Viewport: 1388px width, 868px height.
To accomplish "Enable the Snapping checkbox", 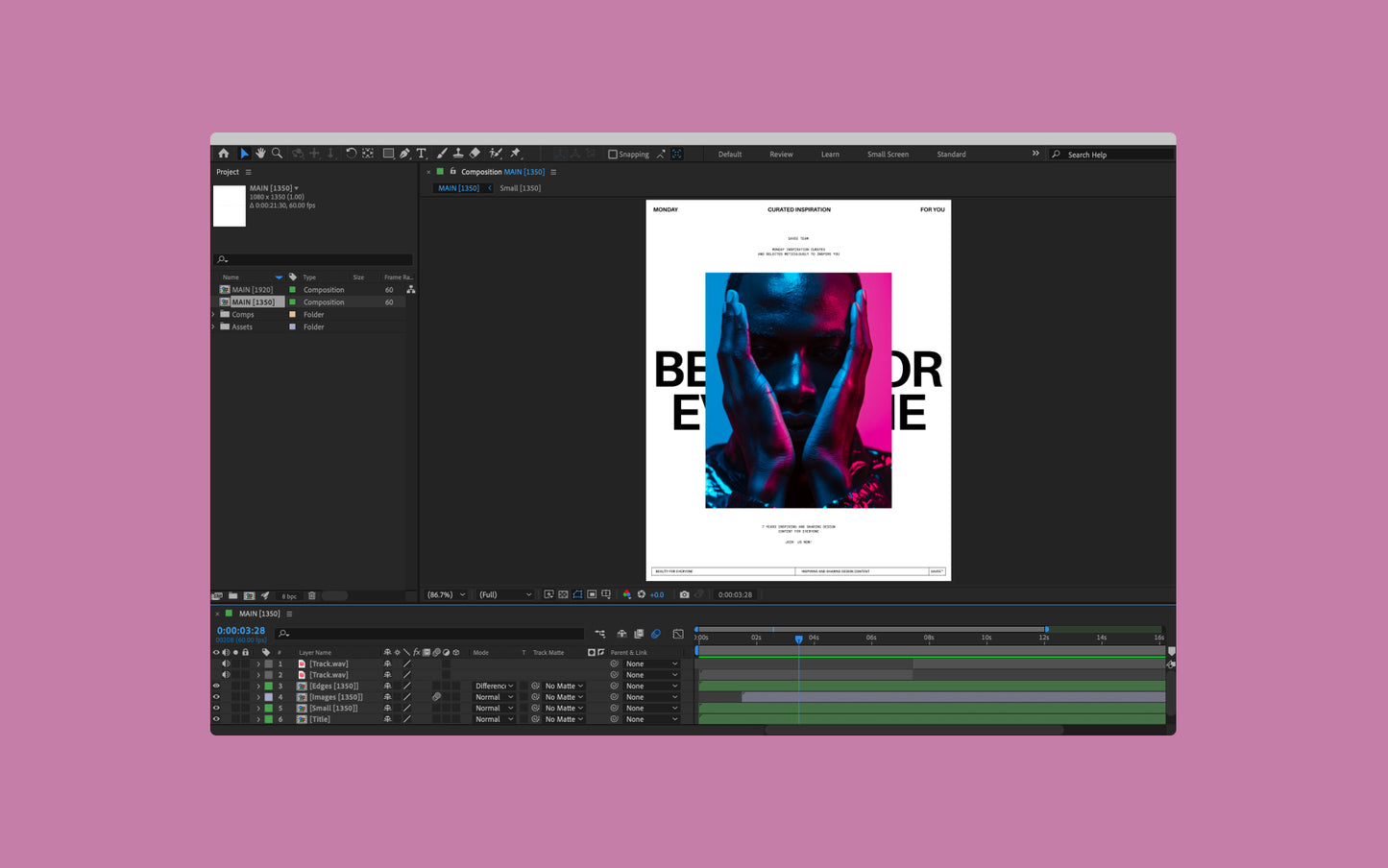I will (613, 155).
